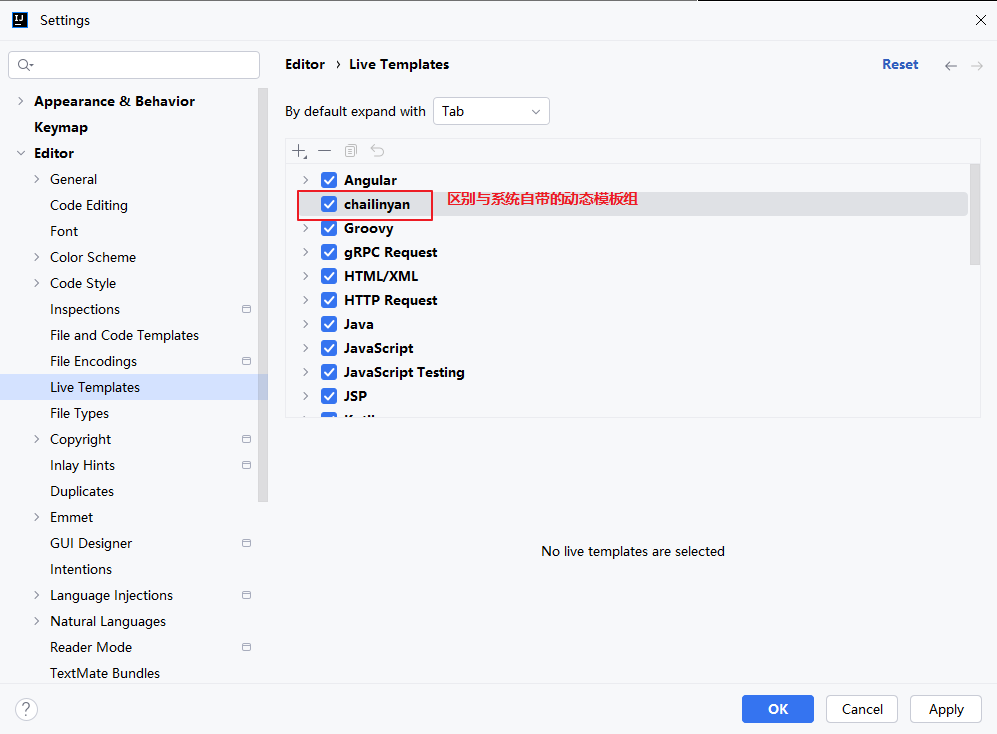This screenshot has height=734, width=997.
Task: Open TextMate Bundles settings
Action: click(105, 673)
